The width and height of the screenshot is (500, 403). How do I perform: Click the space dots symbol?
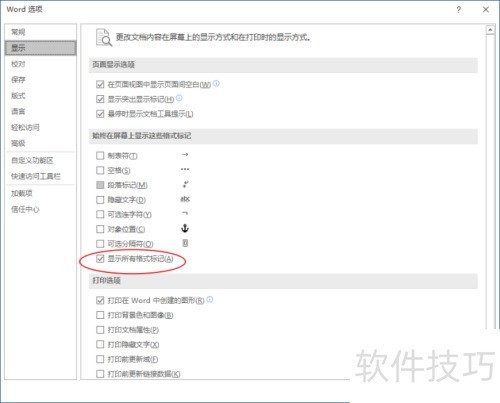[x=185, y=169]
